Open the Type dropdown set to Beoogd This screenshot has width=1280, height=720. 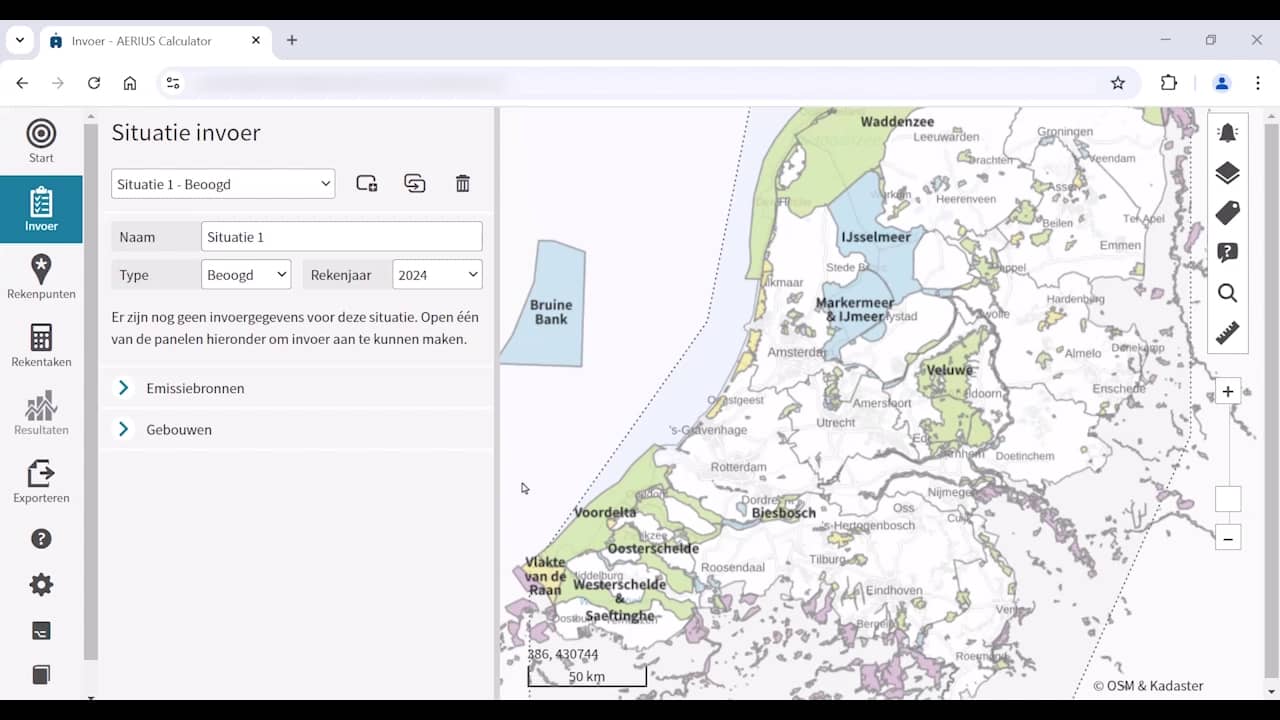click(x=245, y=275)
